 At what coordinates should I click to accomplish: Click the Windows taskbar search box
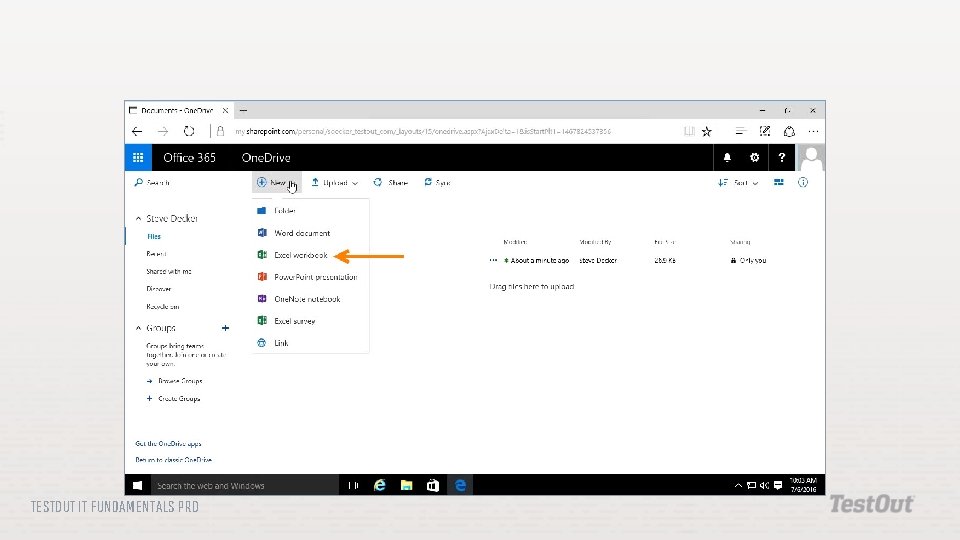[x=244, y=486]
